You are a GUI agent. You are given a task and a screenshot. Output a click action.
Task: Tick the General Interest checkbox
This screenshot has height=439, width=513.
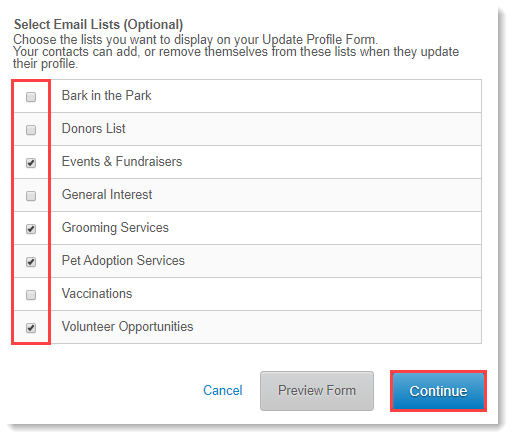pos(31,196)
